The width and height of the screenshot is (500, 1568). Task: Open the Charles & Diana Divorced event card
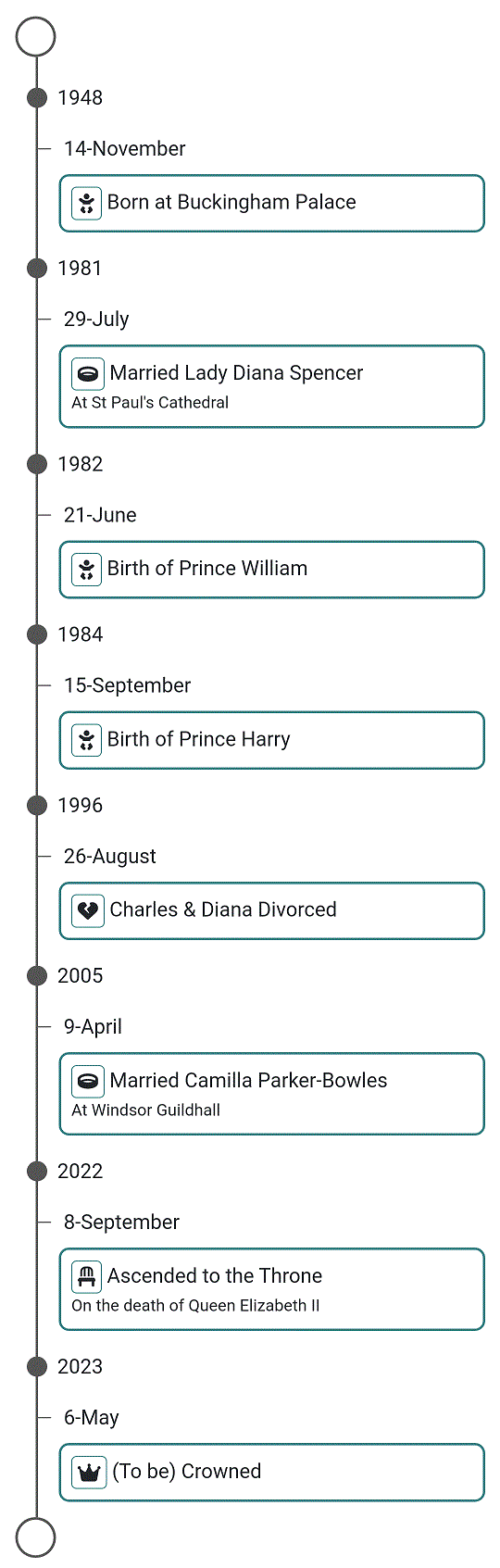coord(272,910)
